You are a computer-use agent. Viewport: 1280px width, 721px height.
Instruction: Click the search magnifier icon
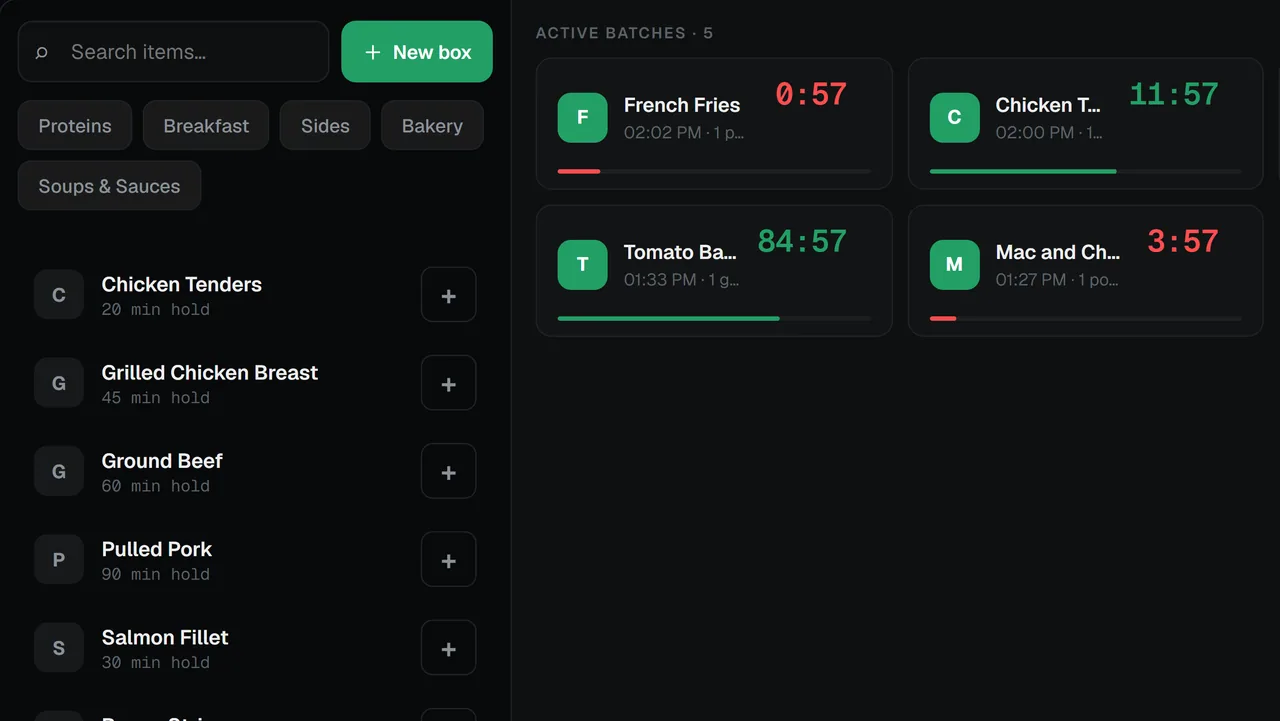pos(42,53)
